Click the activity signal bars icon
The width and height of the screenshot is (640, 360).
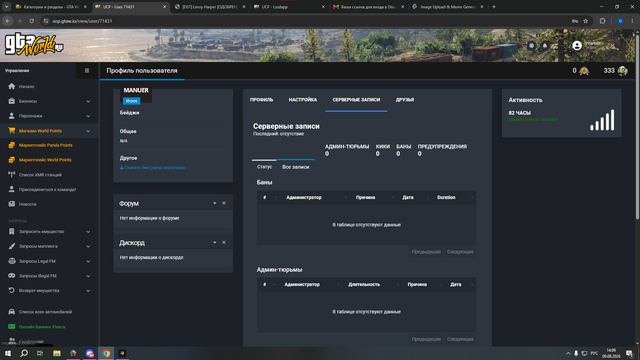pyautogui.click(x=602, y=120)
